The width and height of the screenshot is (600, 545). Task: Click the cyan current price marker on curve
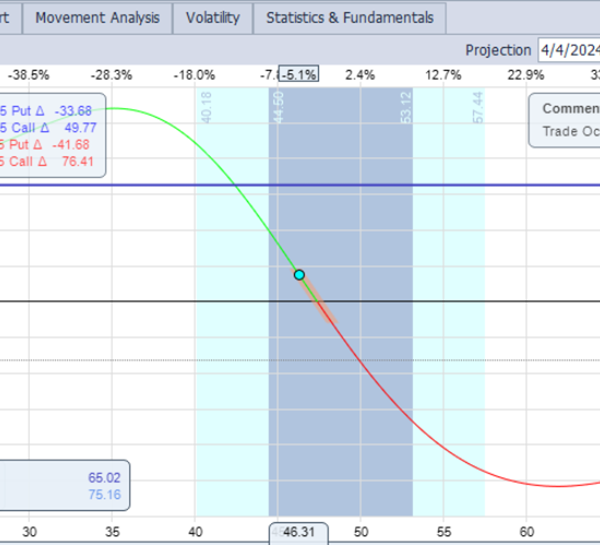pos(298,274)
